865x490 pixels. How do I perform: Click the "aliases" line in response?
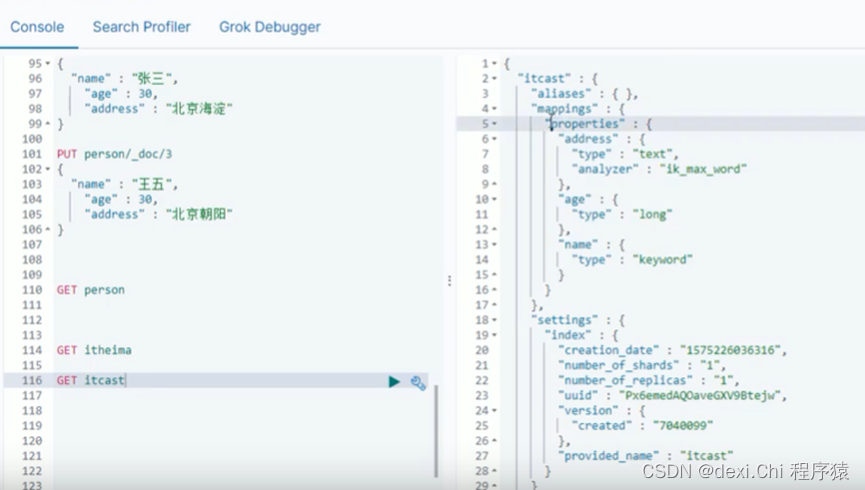(584, 94)
